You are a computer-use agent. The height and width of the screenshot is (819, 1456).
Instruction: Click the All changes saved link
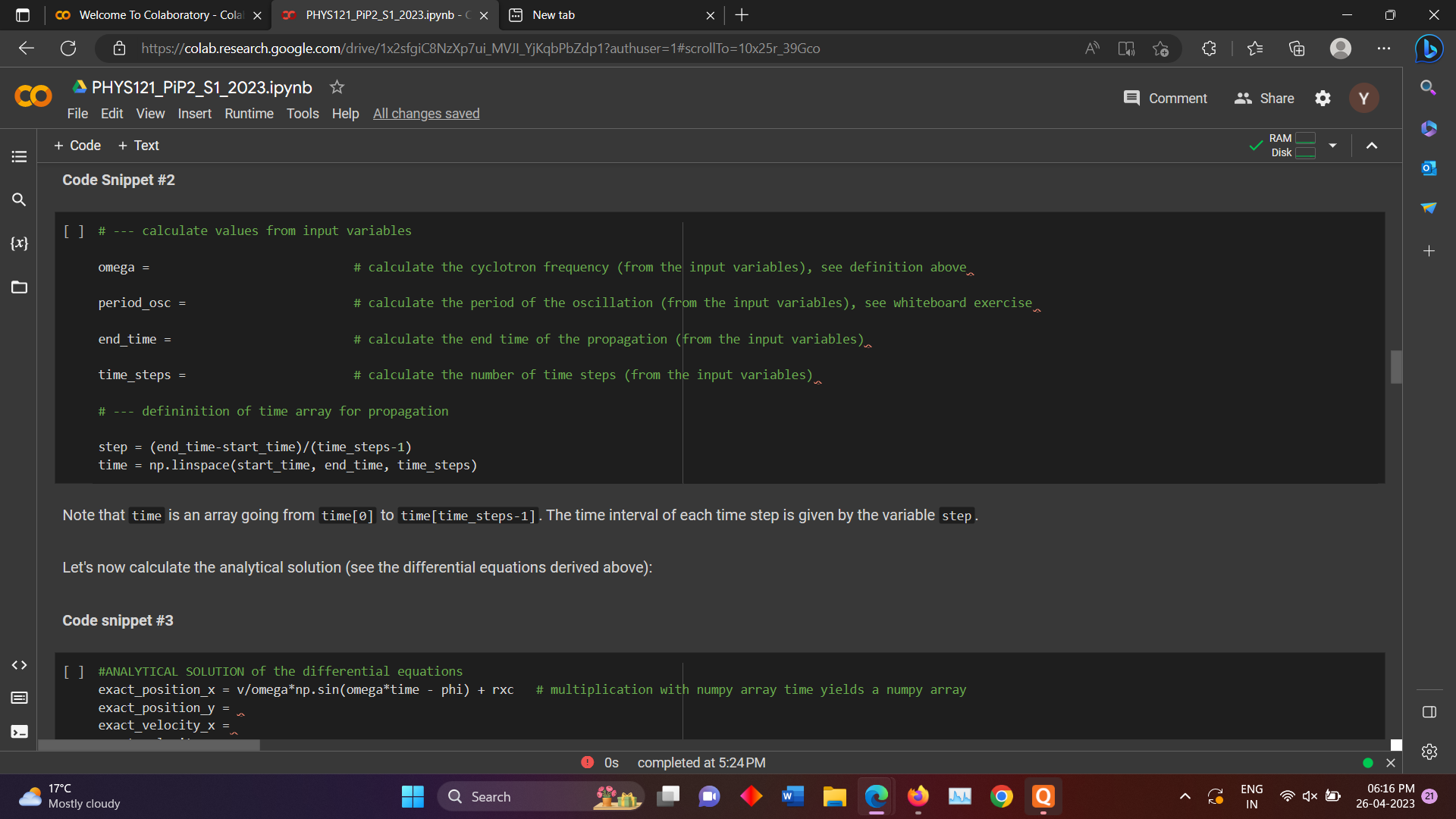pos(426,114)
